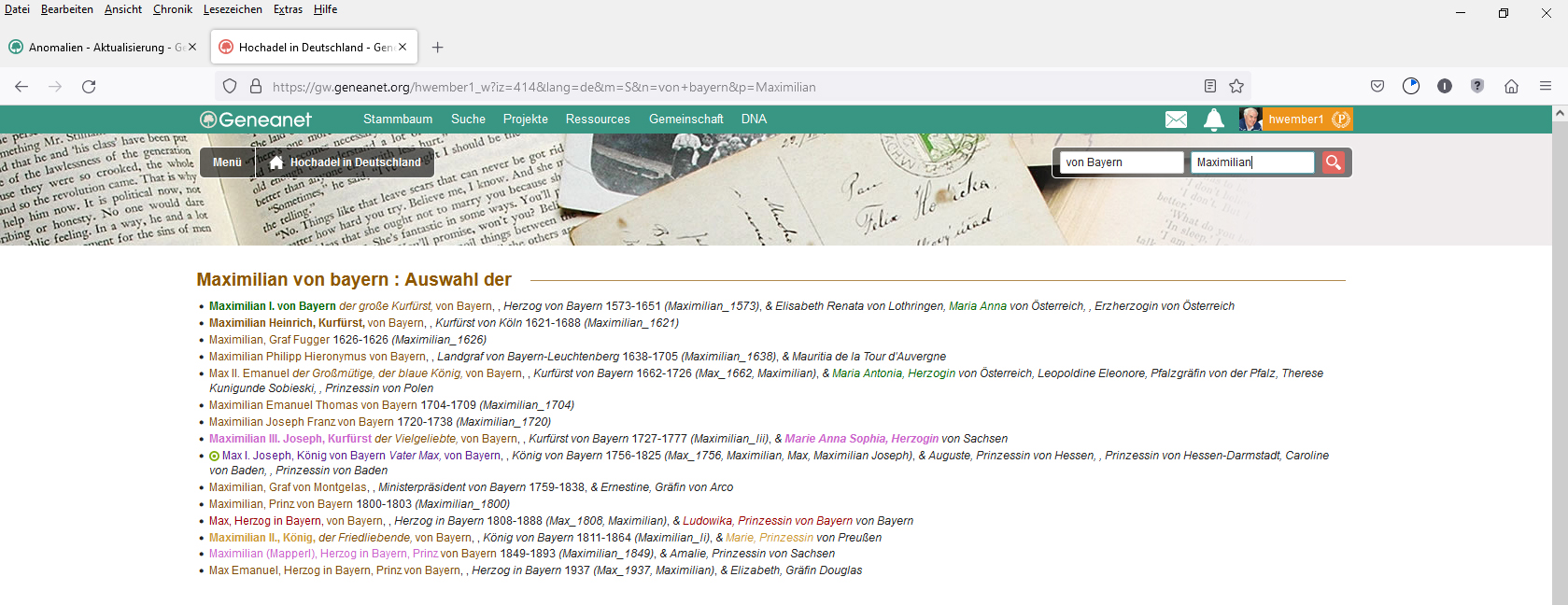Click the Geneanet logo
The width and height of the screenshot is (1568, 605).
[x=256, y=120]
